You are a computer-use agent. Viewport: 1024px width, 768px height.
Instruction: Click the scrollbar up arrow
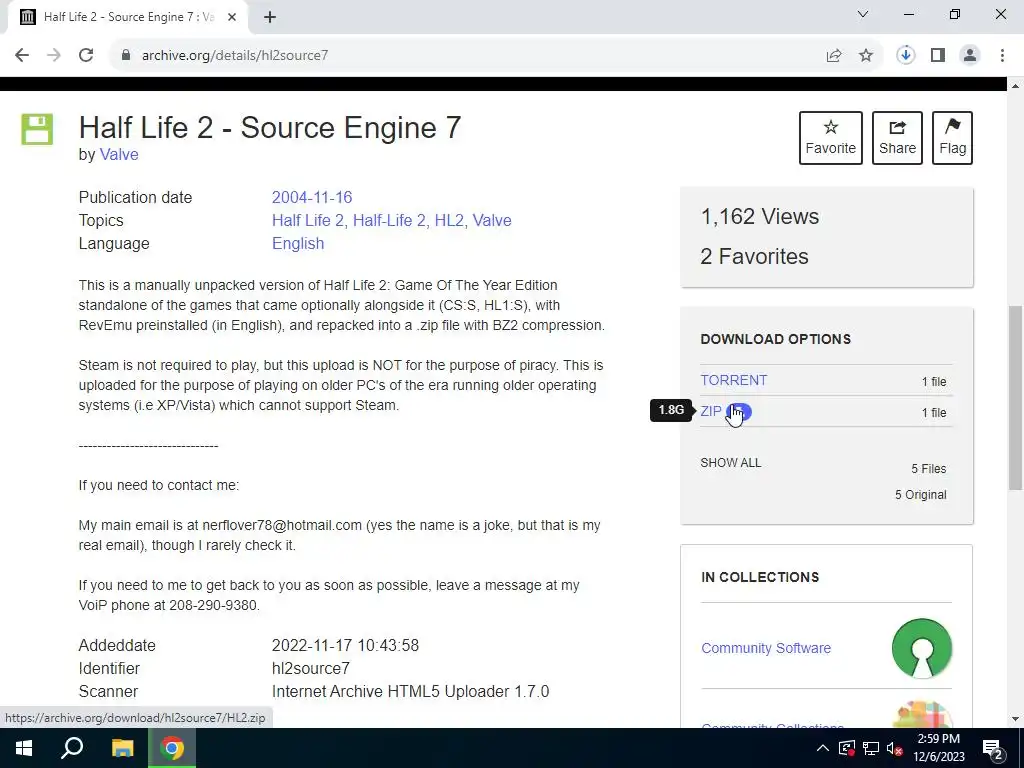click(x=1015, y=86)
